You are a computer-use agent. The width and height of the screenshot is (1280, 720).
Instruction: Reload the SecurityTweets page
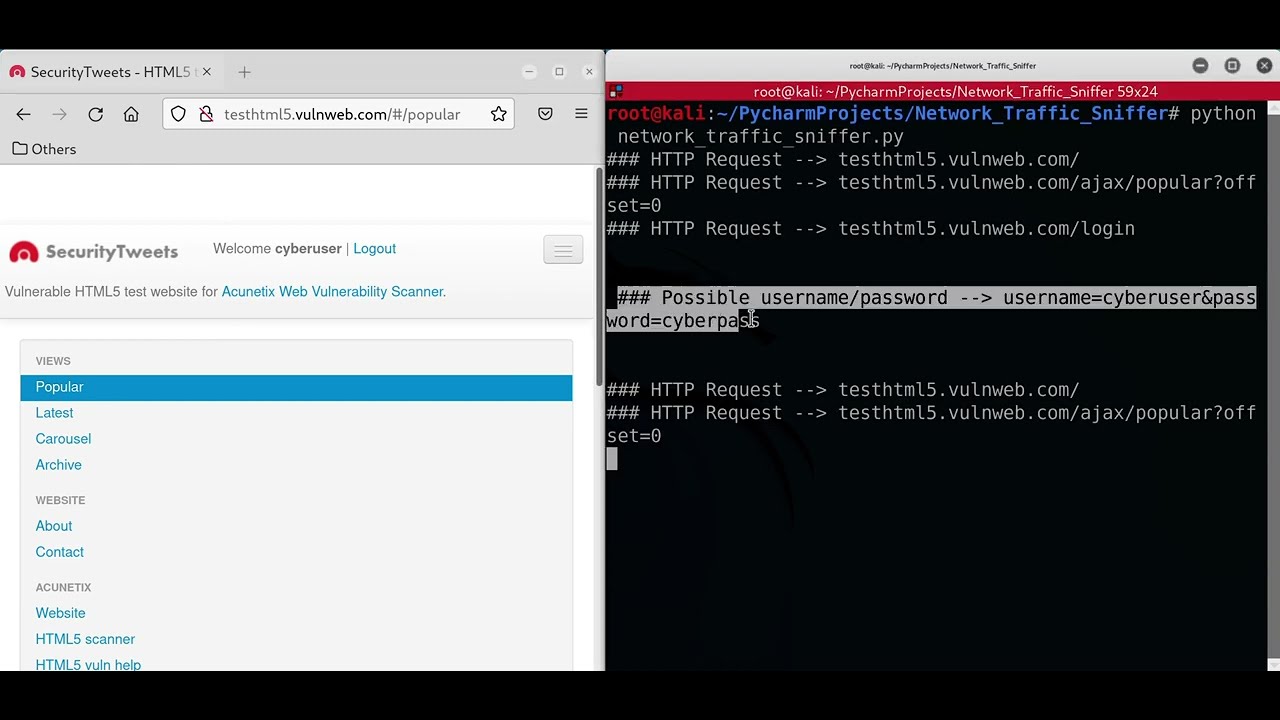click(x=96, y=114)
